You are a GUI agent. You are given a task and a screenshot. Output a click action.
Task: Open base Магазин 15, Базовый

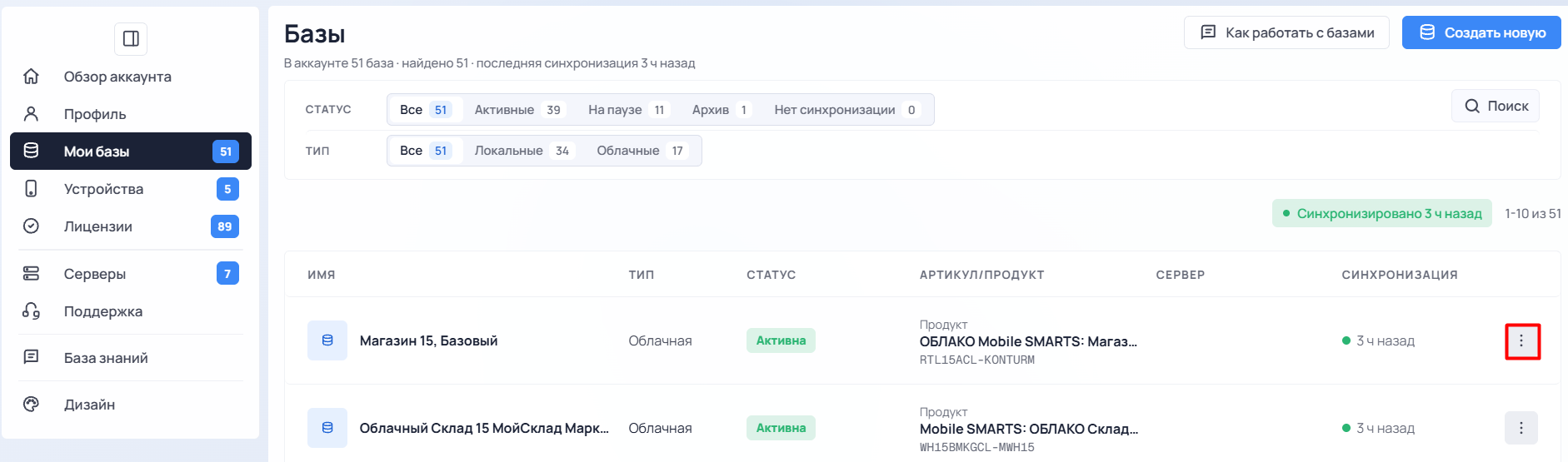click(428, 340)
